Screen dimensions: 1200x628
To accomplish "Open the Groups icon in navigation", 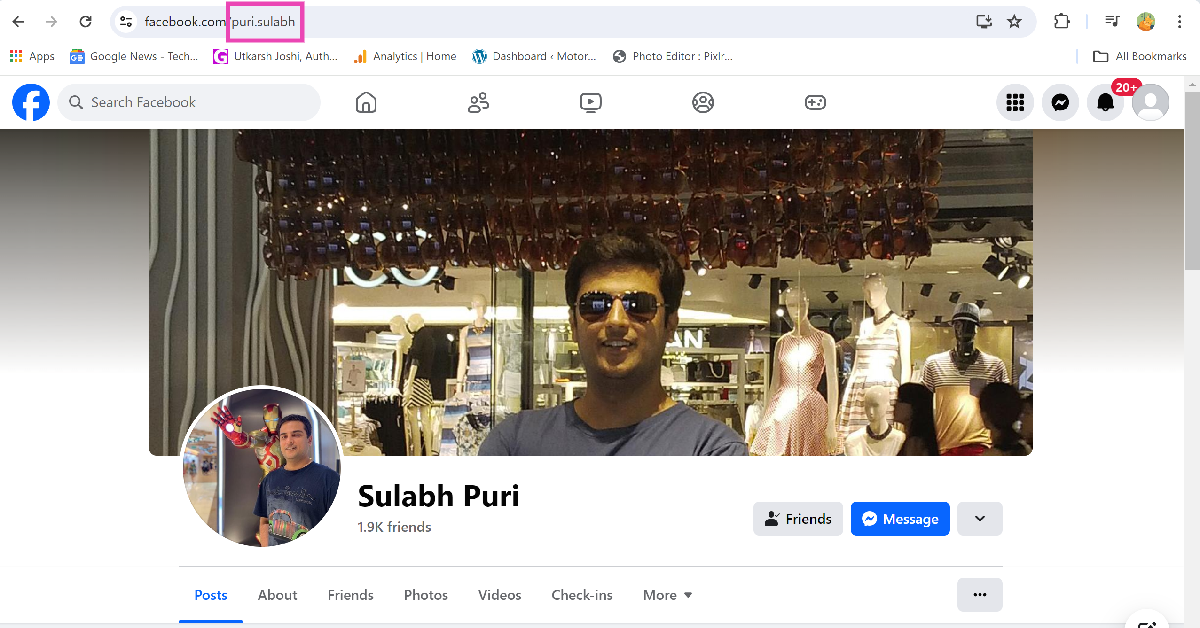I will click(x=703, y=102).
